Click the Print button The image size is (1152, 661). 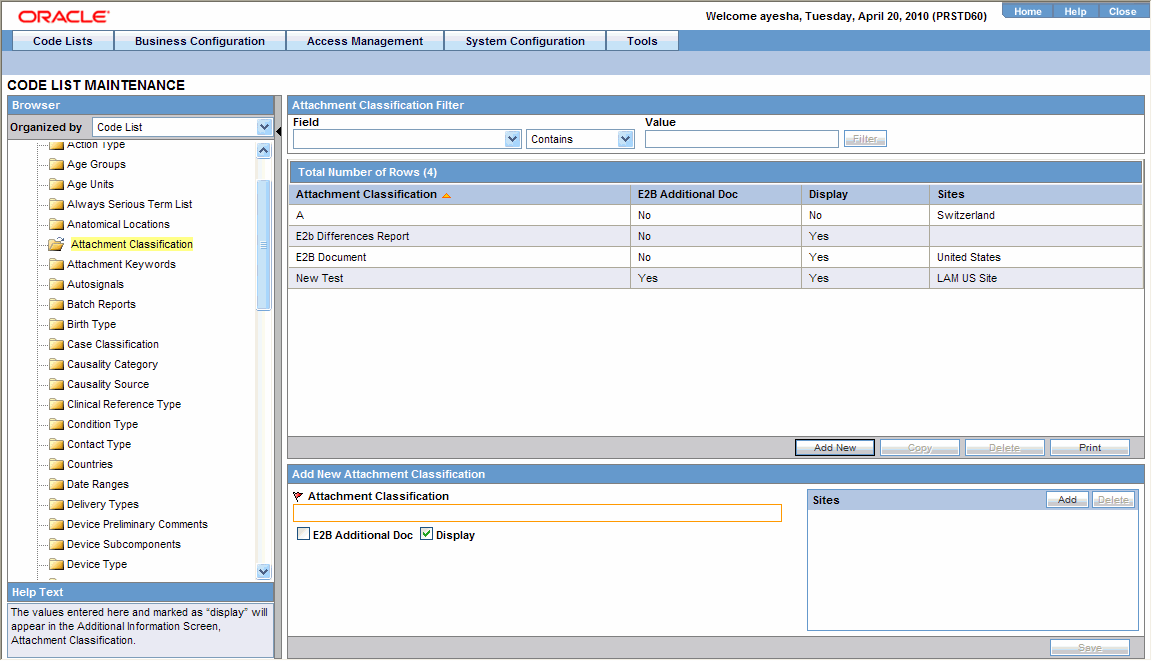(1090, 448)
